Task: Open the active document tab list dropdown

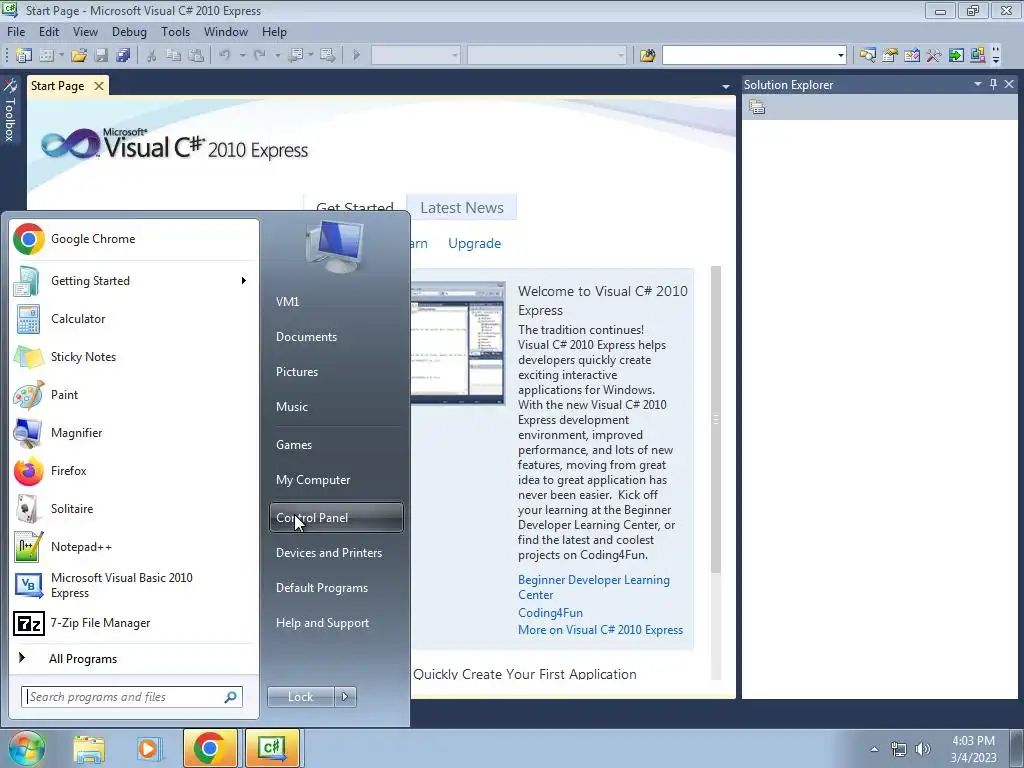Action: (726, 86)
